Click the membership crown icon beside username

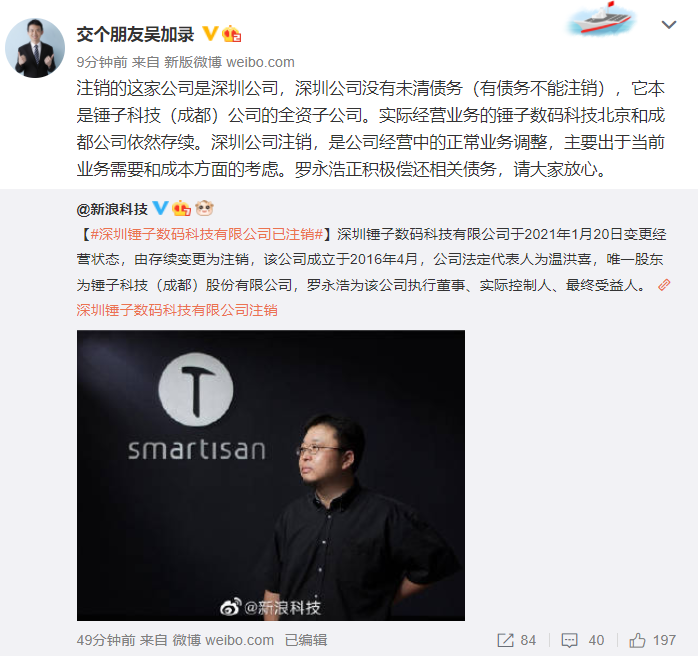pyautogui.click(x=231, y=34)
